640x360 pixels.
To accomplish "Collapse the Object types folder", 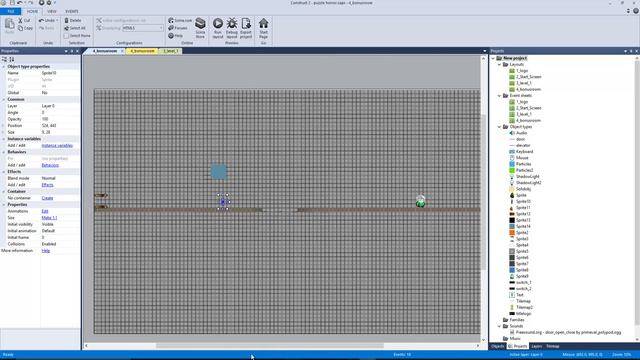I will click(499, 127).
